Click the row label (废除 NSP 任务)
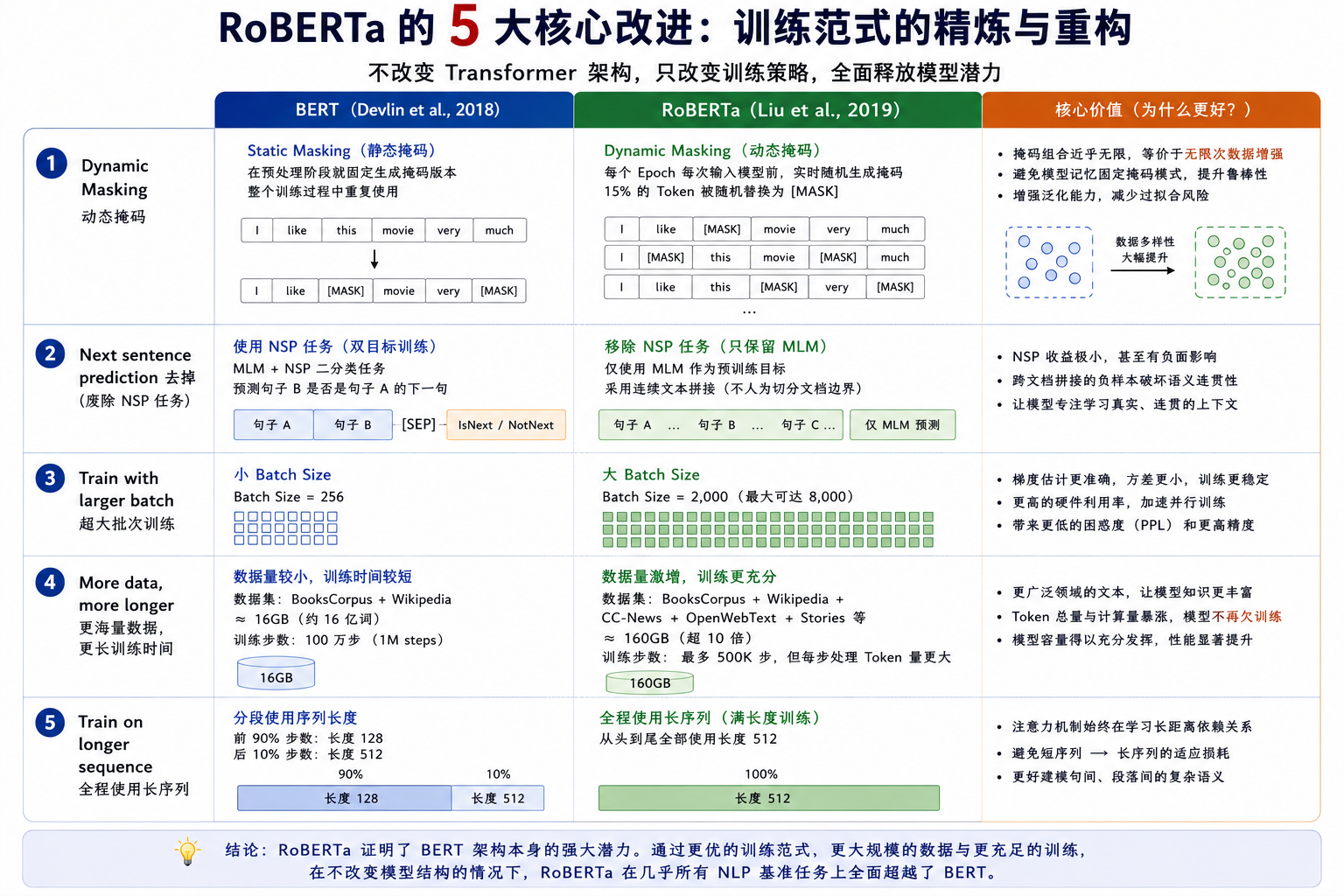Screen dimensions: 1344x896 click(135, 401)
